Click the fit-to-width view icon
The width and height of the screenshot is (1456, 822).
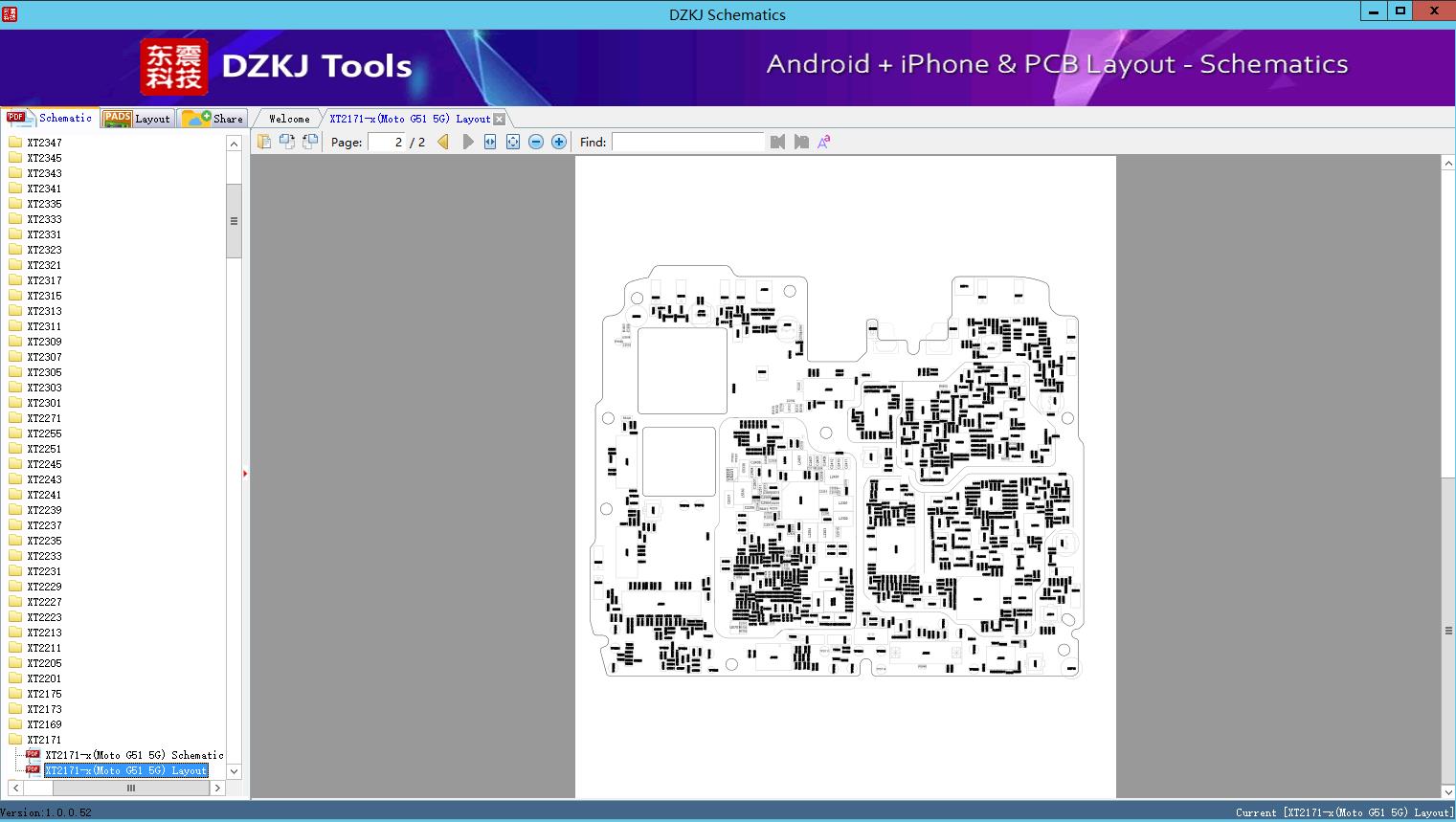489,141
